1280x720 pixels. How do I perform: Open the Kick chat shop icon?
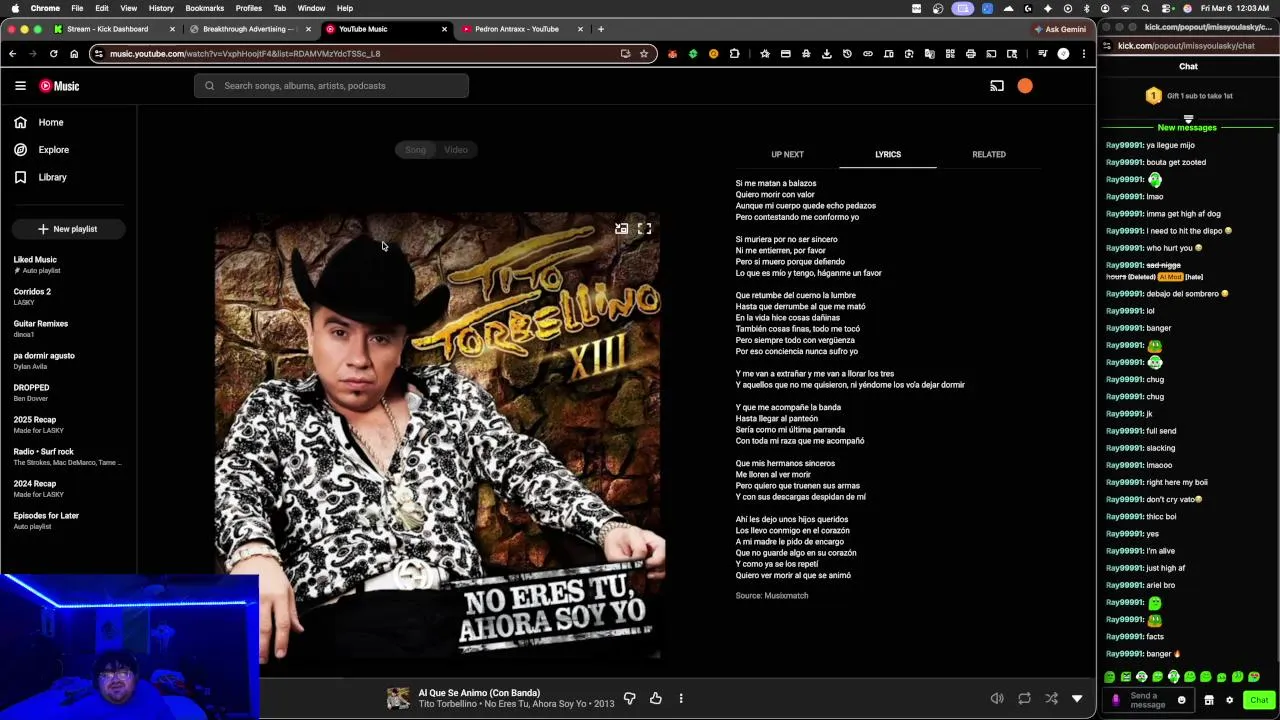tap(1209, 700)
